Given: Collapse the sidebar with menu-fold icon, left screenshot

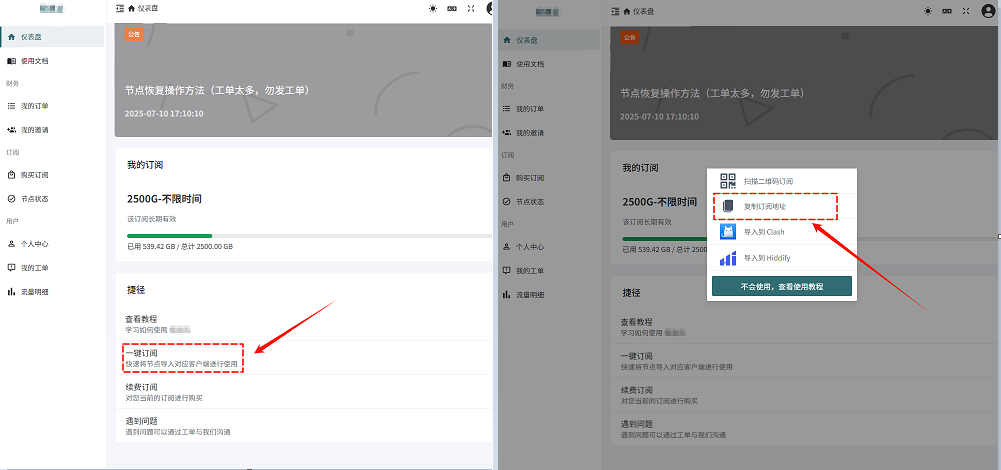Looking at the screenshot, I should point(119,9).
